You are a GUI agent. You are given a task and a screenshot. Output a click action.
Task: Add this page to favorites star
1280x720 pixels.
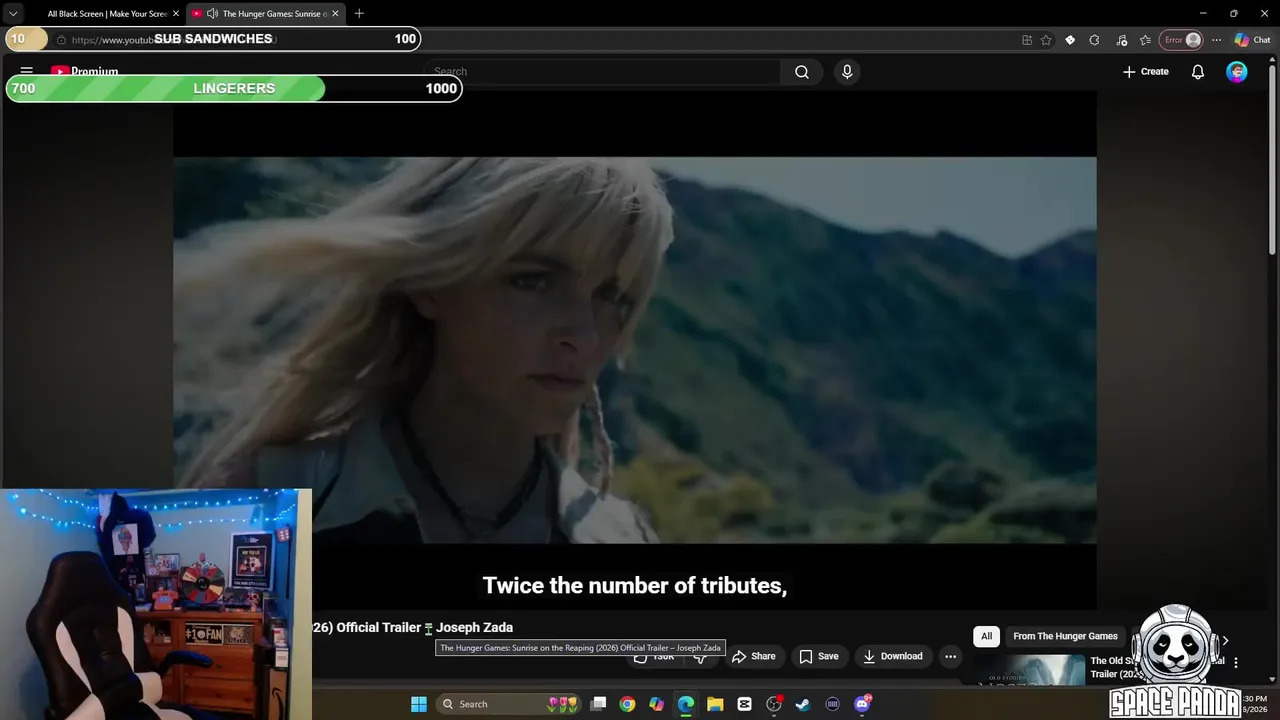(1046, 40)
